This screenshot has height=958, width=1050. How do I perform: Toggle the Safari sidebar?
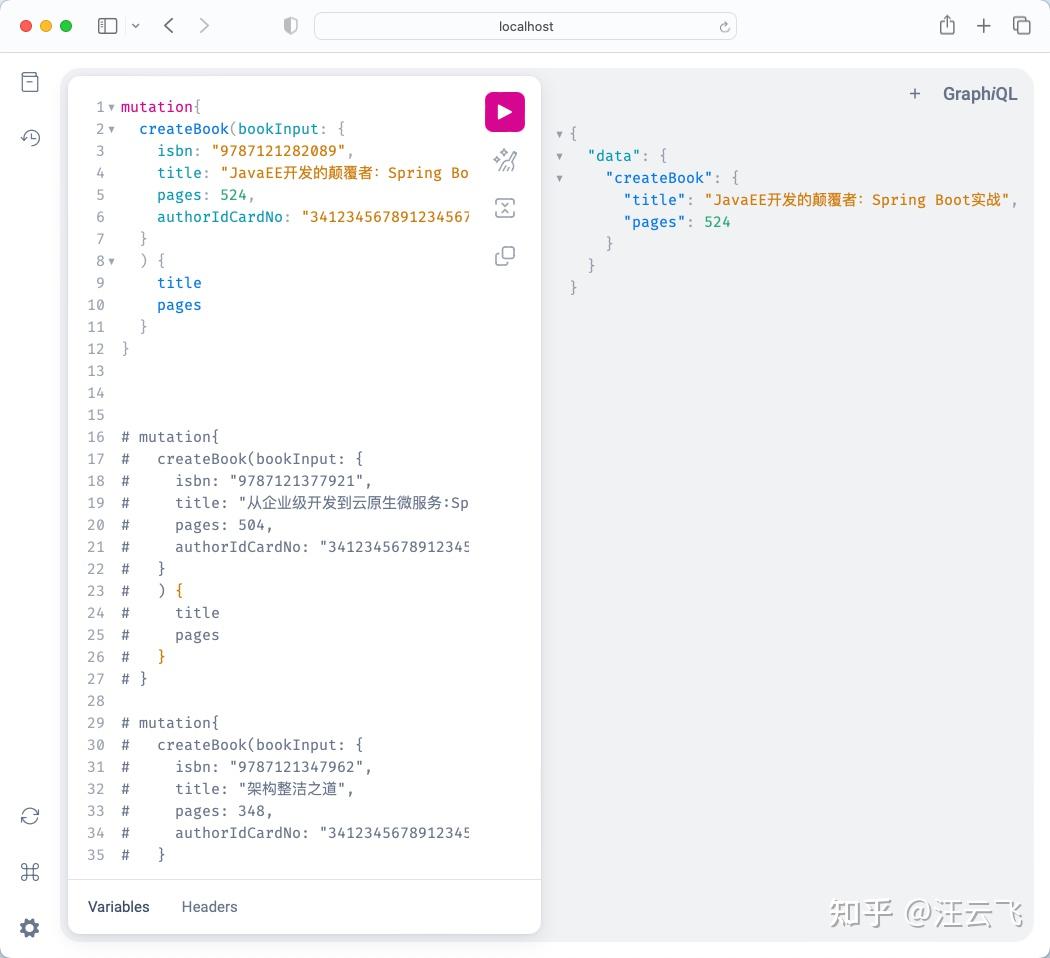click(107, 25)
